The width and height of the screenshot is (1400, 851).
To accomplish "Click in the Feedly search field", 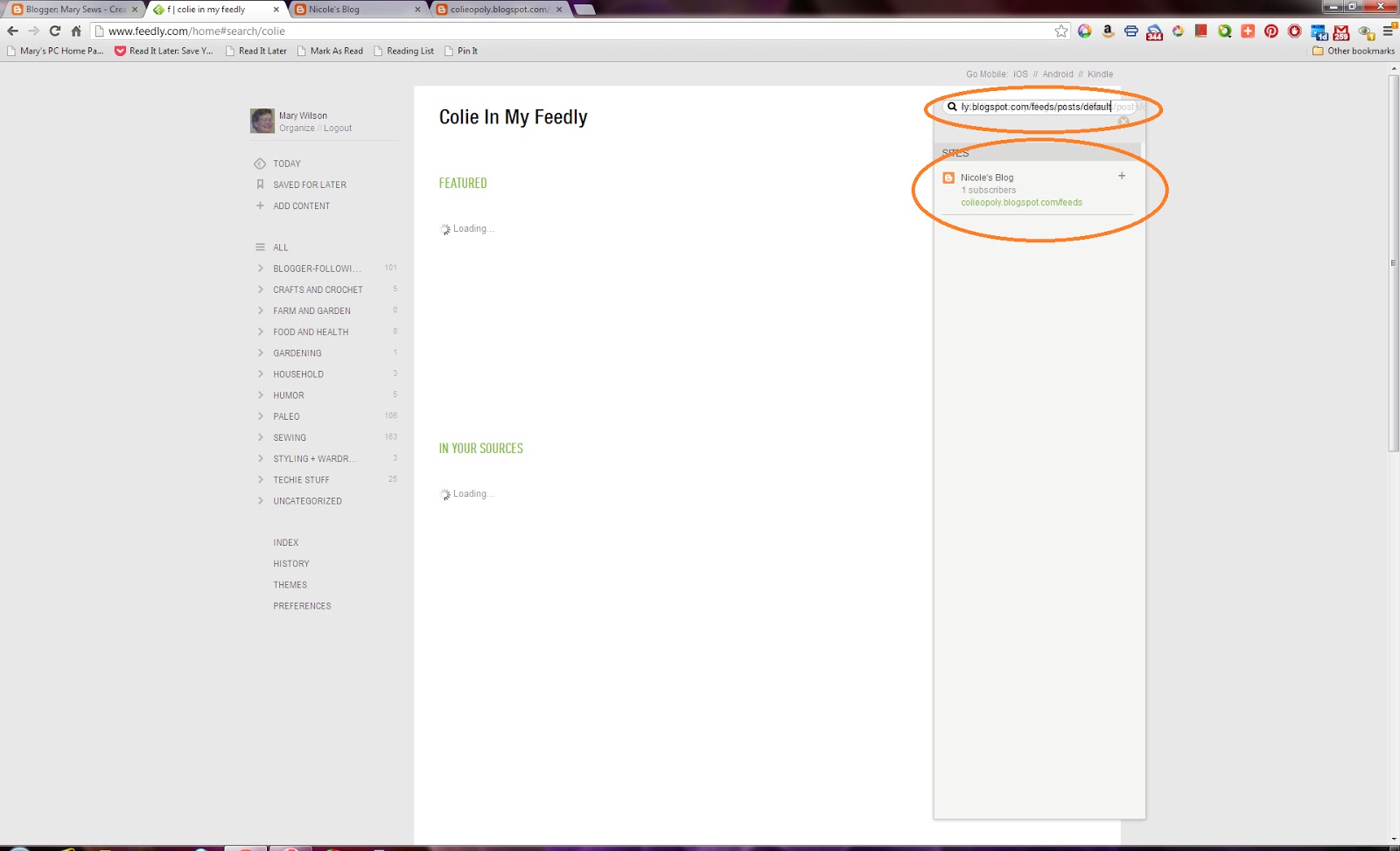I will (1039, 107).
